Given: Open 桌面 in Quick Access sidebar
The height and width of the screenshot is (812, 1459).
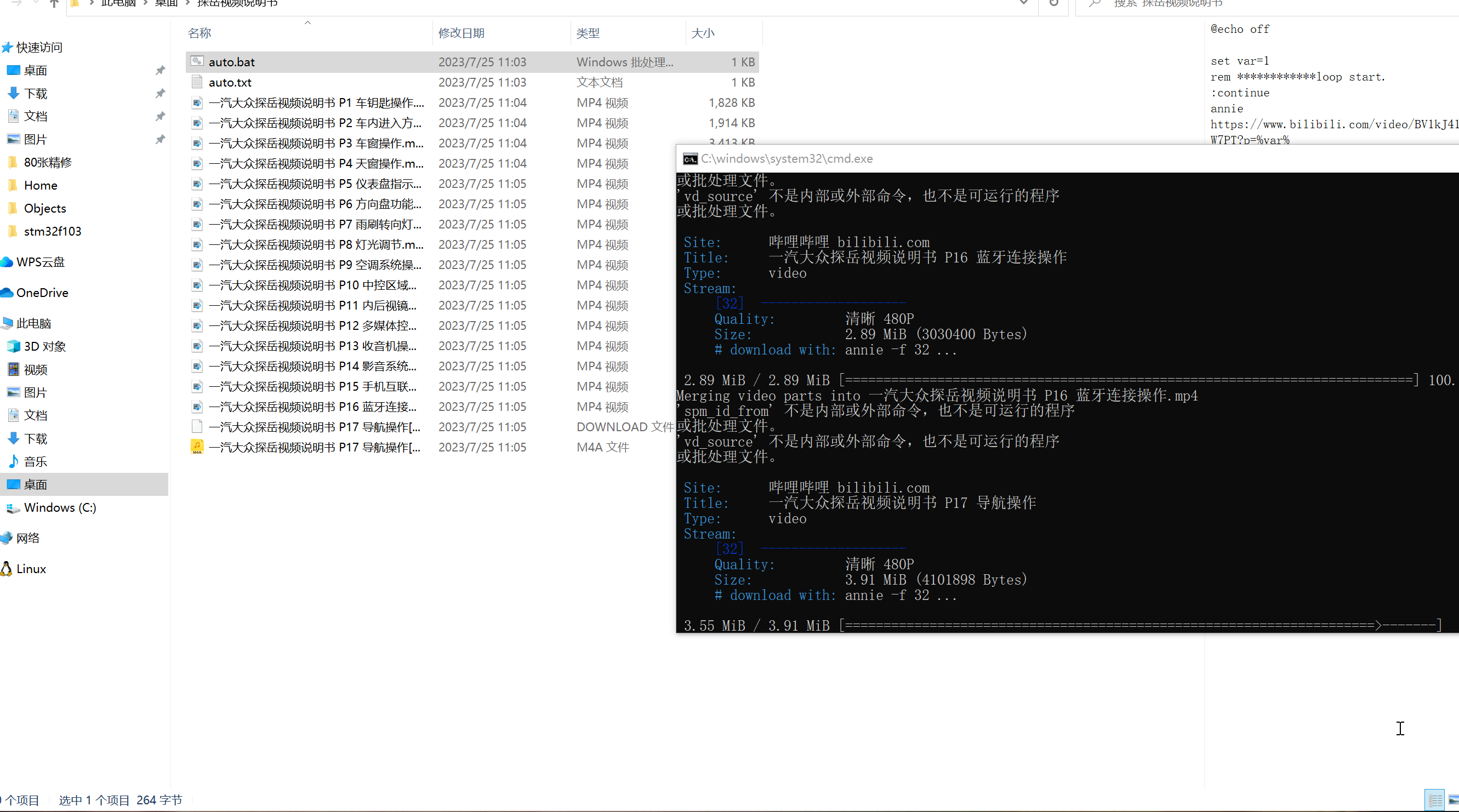Looking at the screenshot, I should (35, 70).
